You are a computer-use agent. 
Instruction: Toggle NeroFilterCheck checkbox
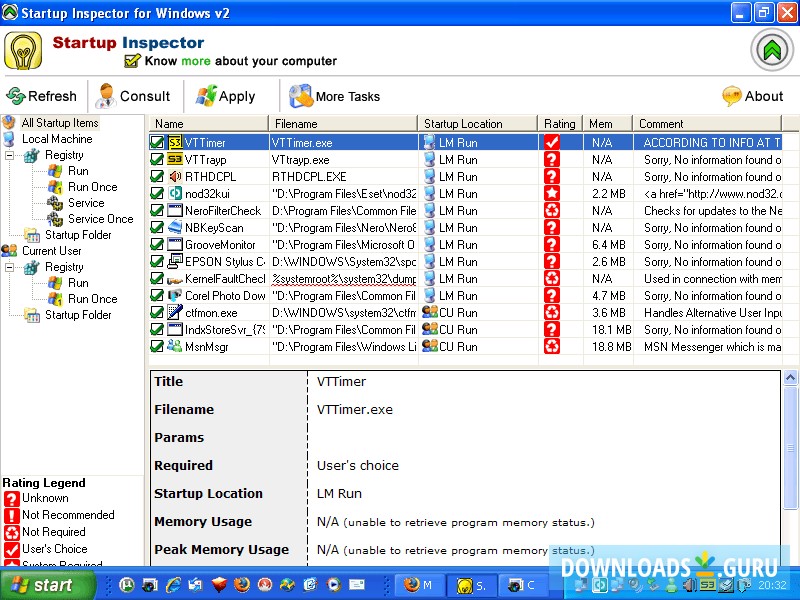click(x=157, y=211)
